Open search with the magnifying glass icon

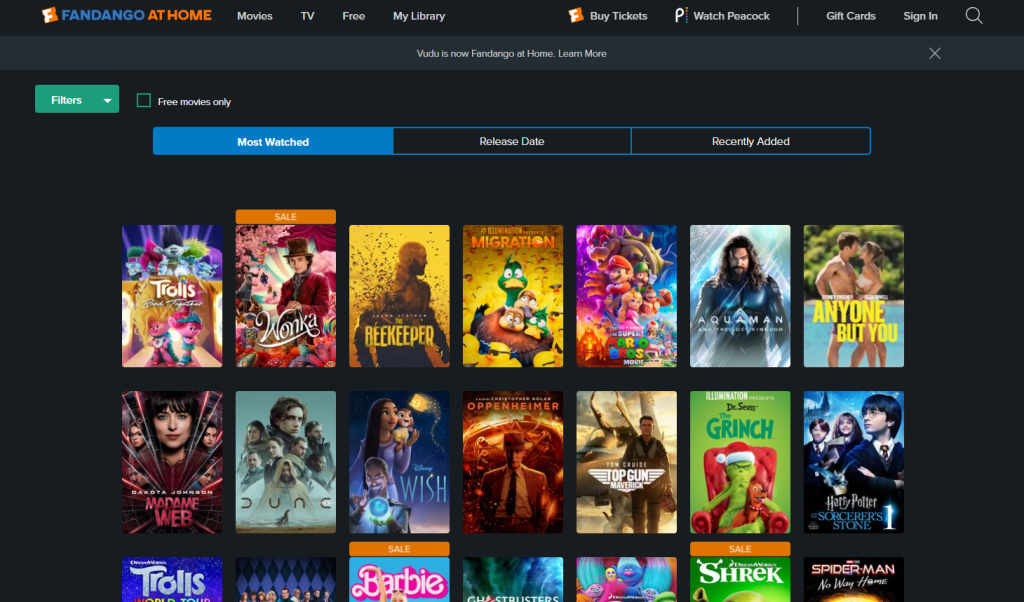[x=973, y=16]
